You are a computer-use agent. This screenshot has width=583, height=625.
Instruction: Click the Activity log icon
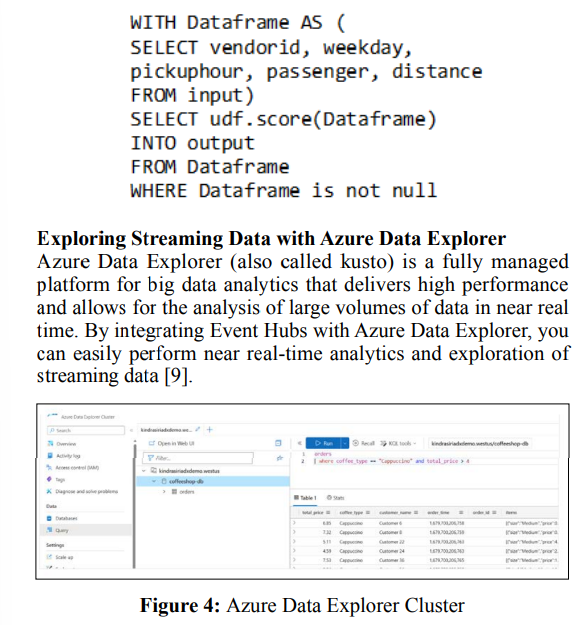click(50, 456)
